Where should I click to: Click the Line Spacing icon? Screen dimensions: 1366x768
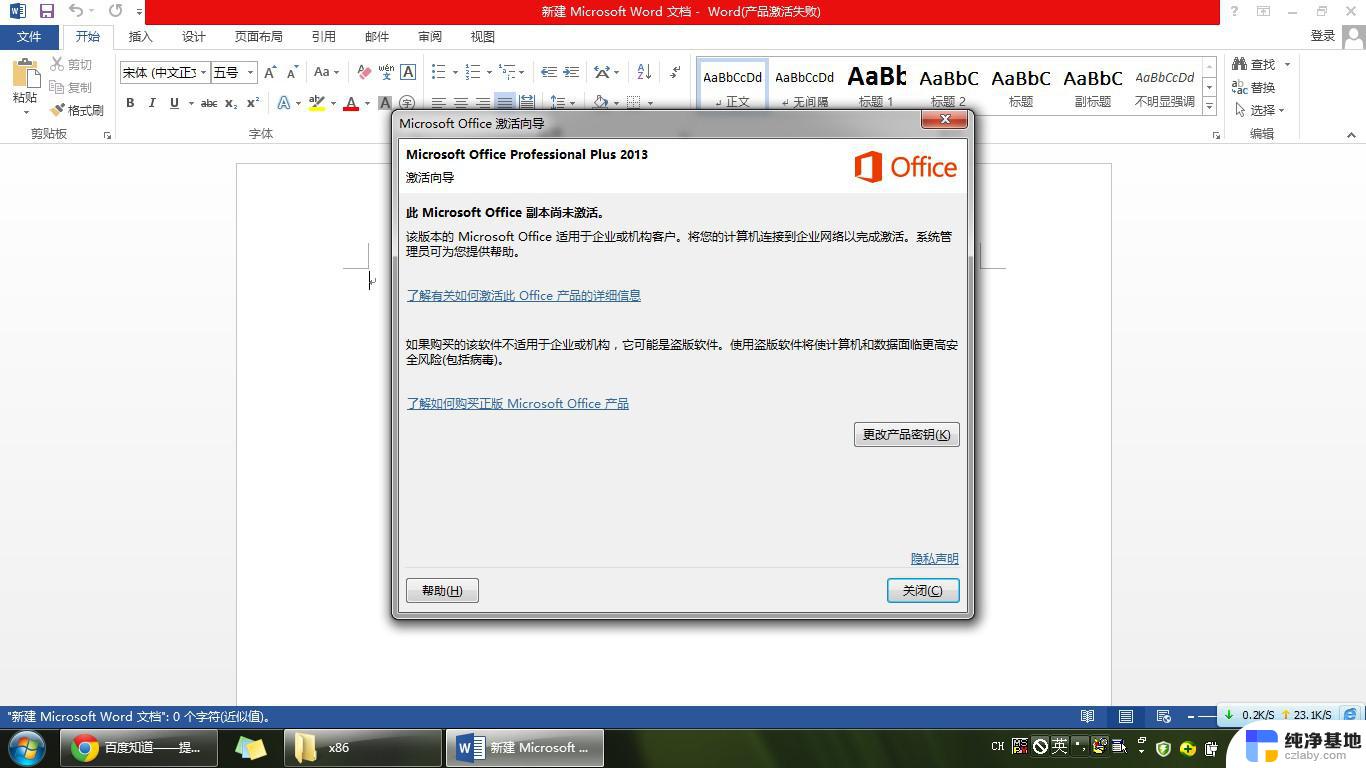(558, 103)
